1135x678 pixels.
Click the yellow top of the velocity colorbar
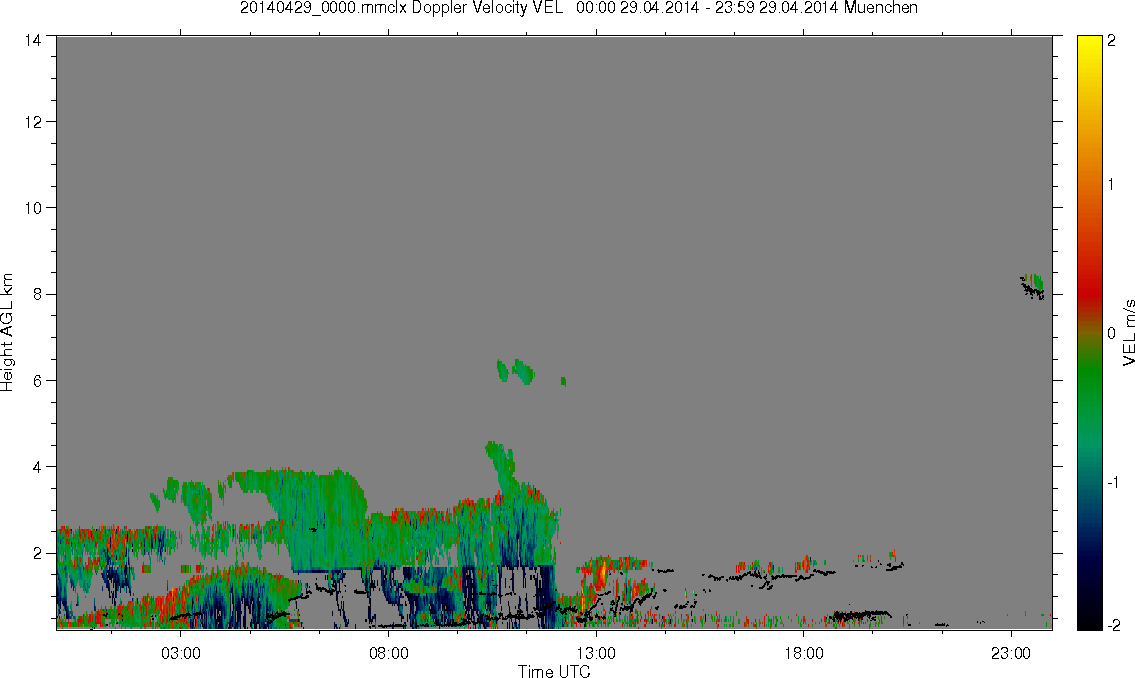[1089, 47]
